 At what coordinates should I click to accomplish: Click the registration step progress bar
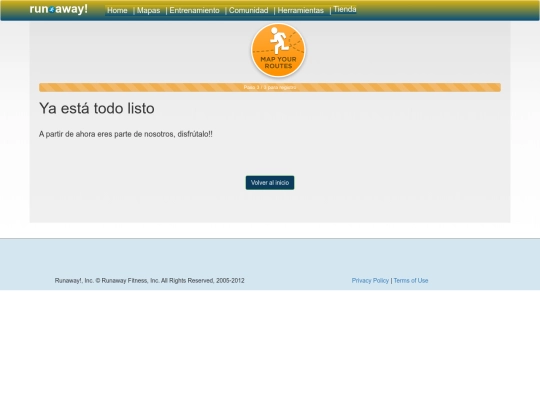pyautogui.click(x=270, y=87)
